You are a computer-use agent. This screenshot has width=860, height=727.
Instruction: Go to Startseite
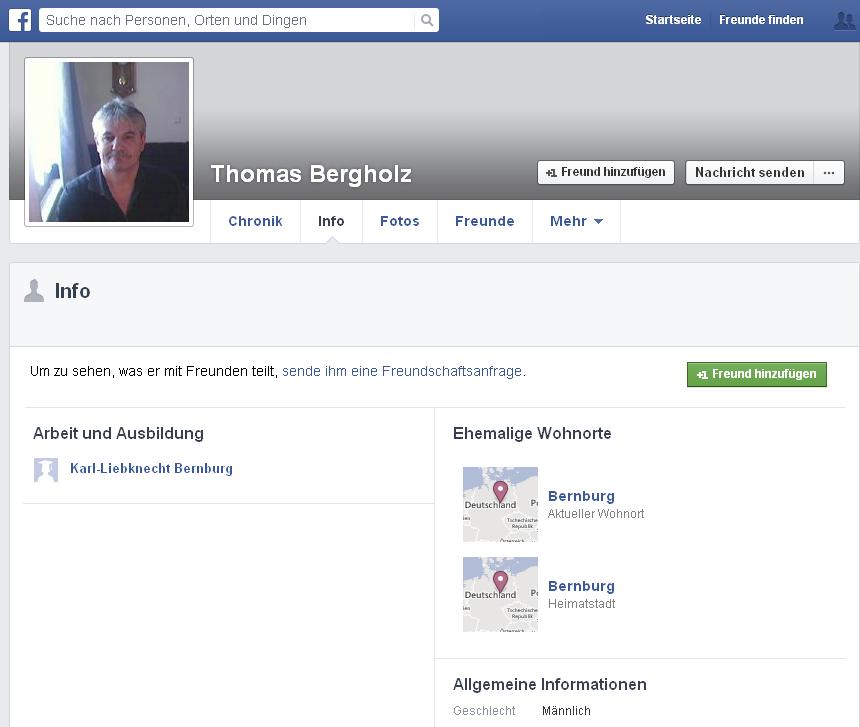(673, 19)
